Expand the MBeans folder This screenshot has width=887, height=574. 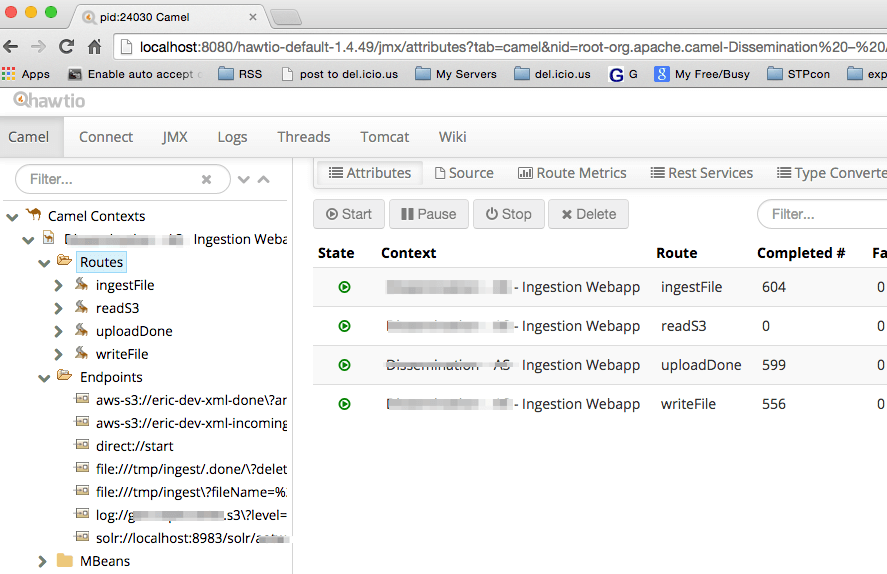click(42, 562)
